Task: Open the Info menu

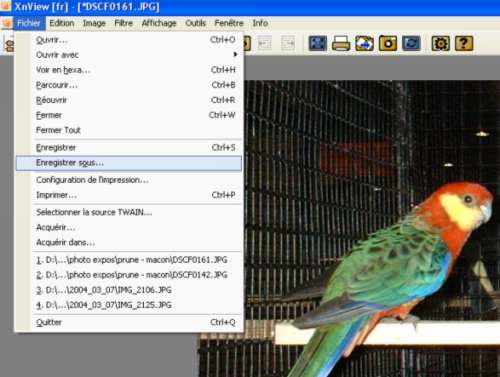Action: point(260,23)
